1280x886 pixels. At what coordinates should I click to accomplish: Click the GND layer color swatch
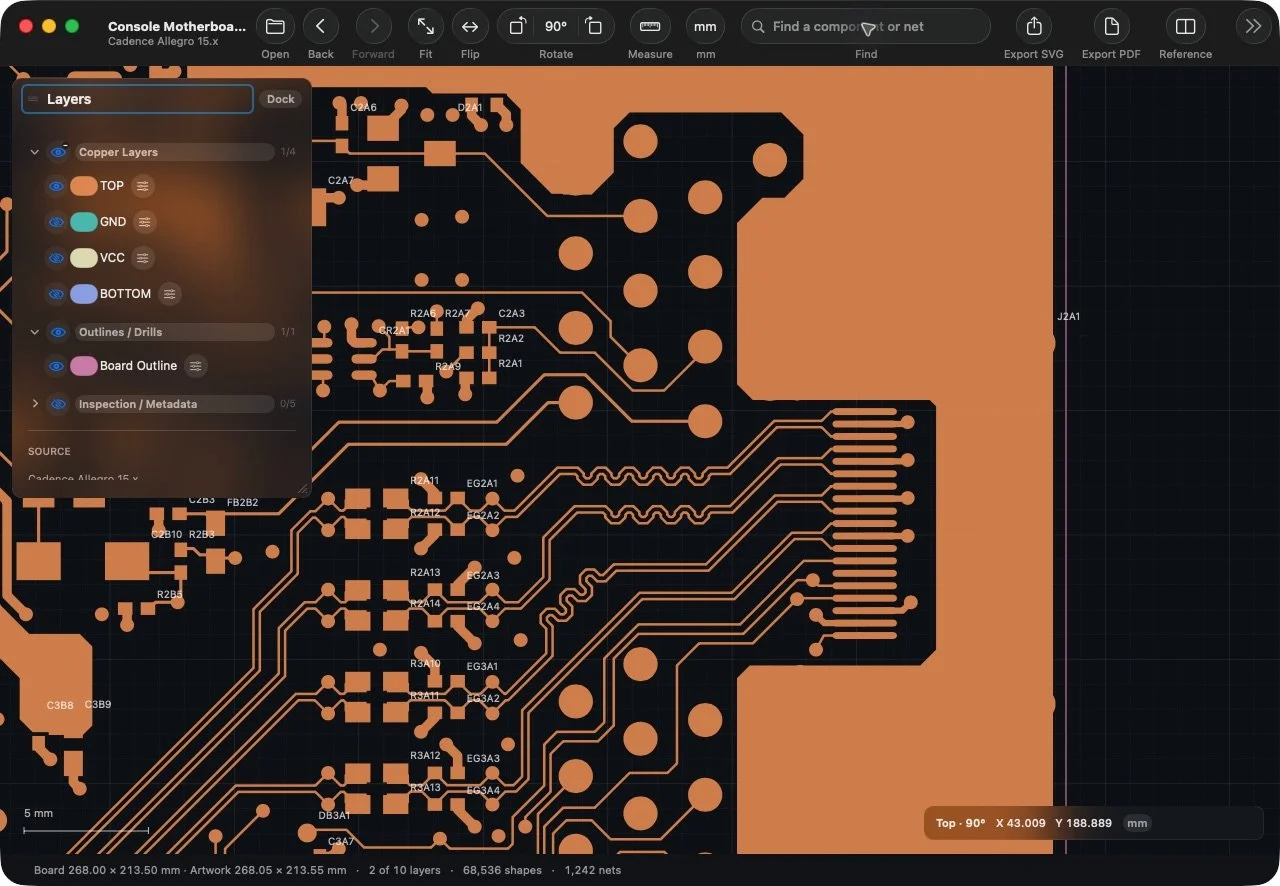pos(84,222)
